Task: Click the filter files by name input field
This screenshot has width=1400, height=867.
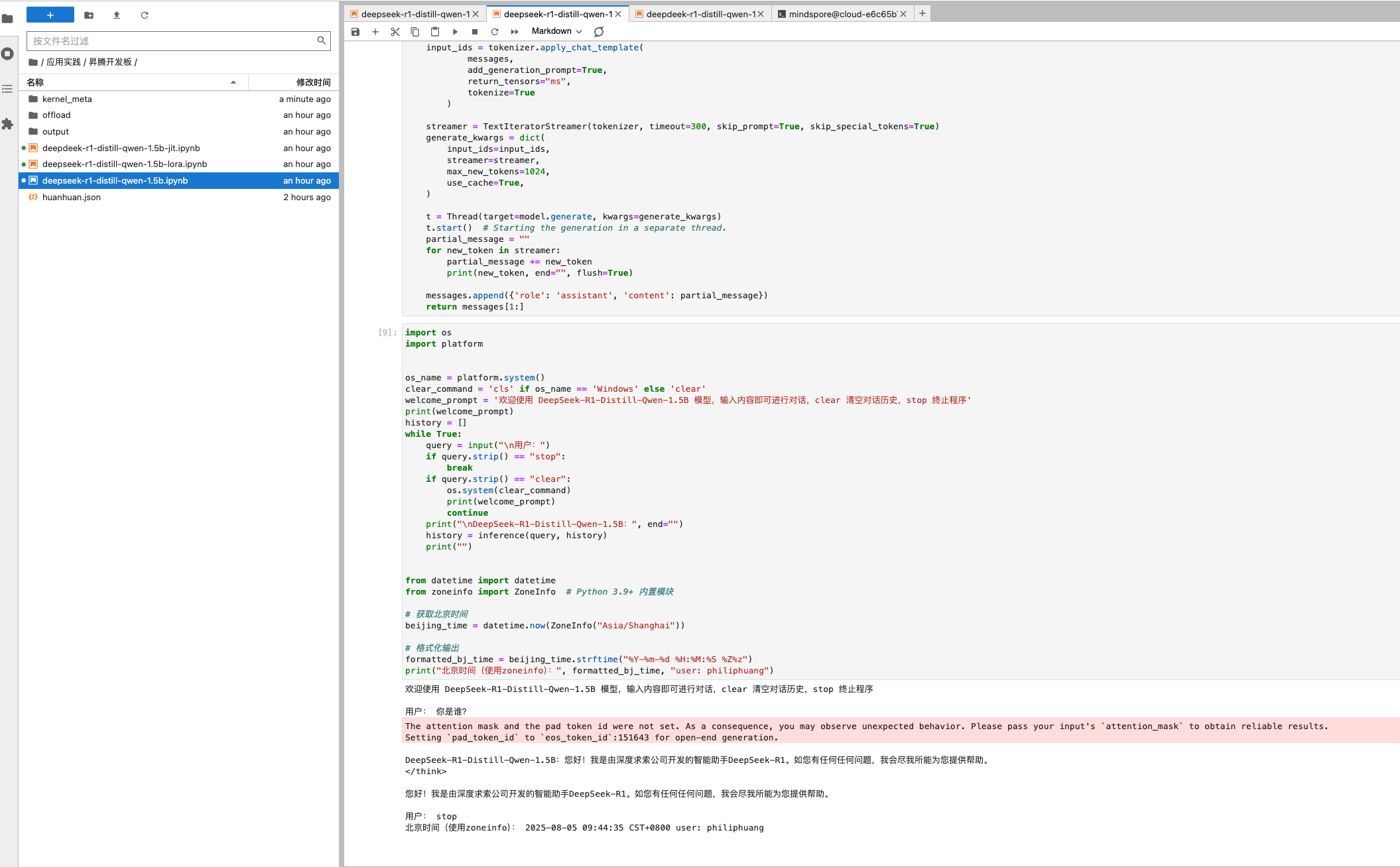Action: click(x=172, y=41)
